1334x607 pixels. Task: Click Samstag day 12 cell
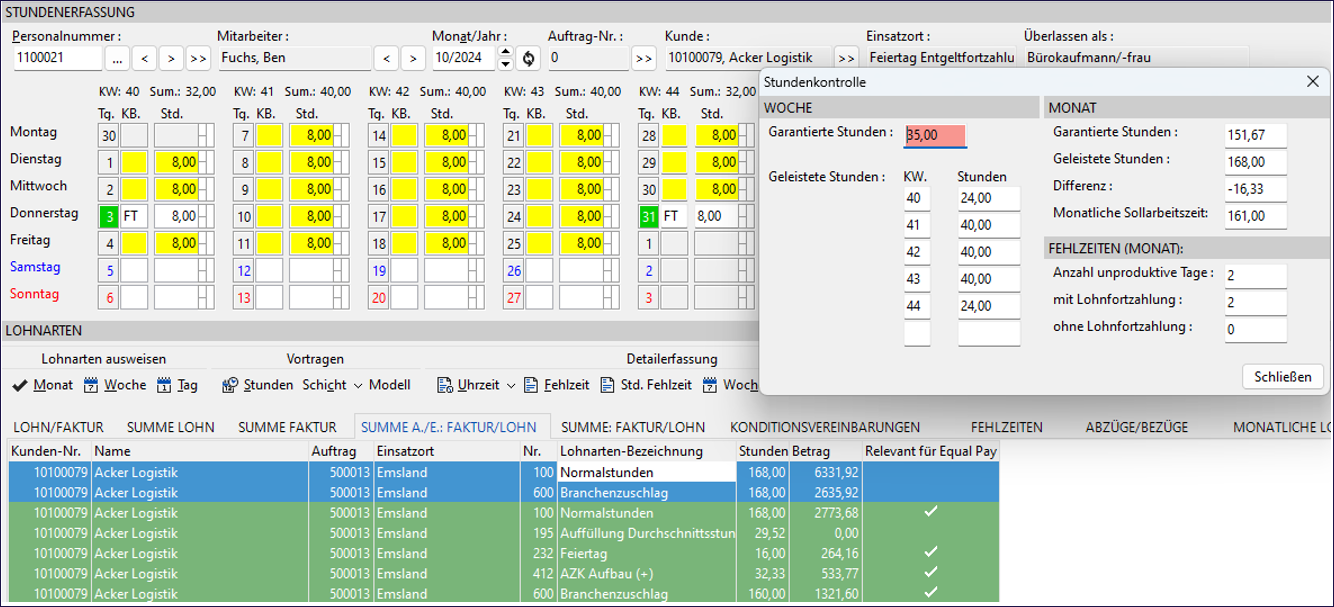coord(244,270)
